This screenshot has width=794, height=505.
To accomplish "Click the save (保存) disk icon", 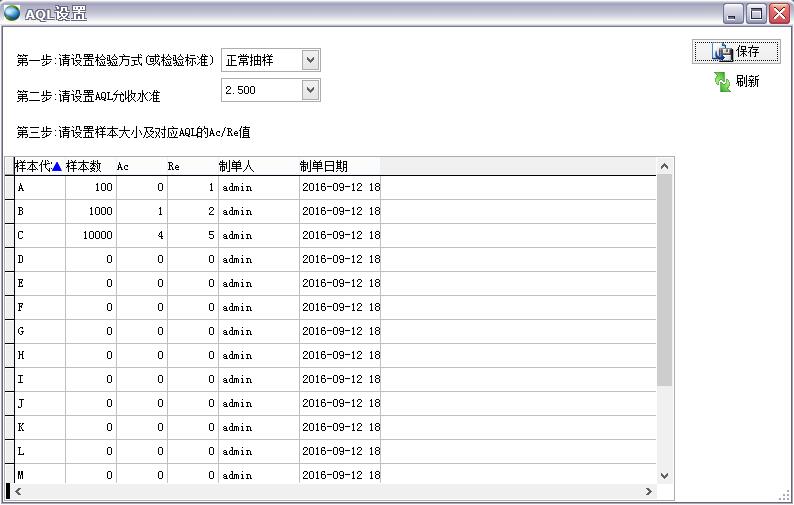I will tap(722, 52).
